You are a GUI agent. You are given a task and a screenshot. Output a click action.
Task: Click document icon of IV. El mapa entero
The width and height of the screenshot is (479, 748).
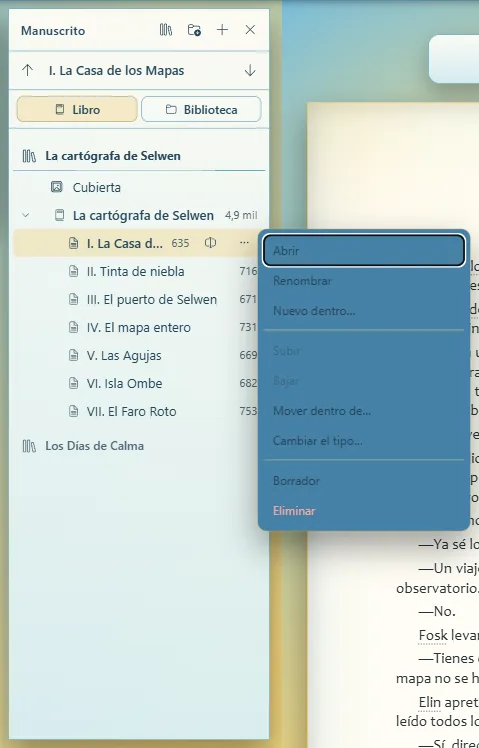pyautogui.click(x=73, y=328)
